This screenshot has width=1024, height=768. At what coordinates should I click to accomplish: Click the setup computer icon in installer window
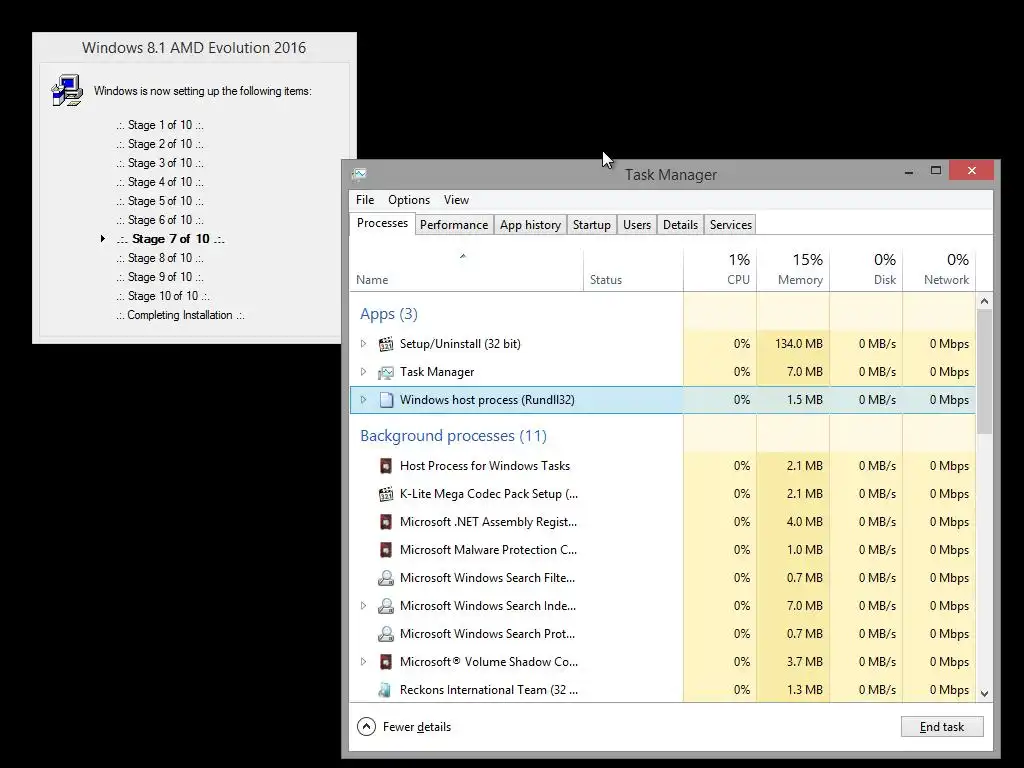67,91
